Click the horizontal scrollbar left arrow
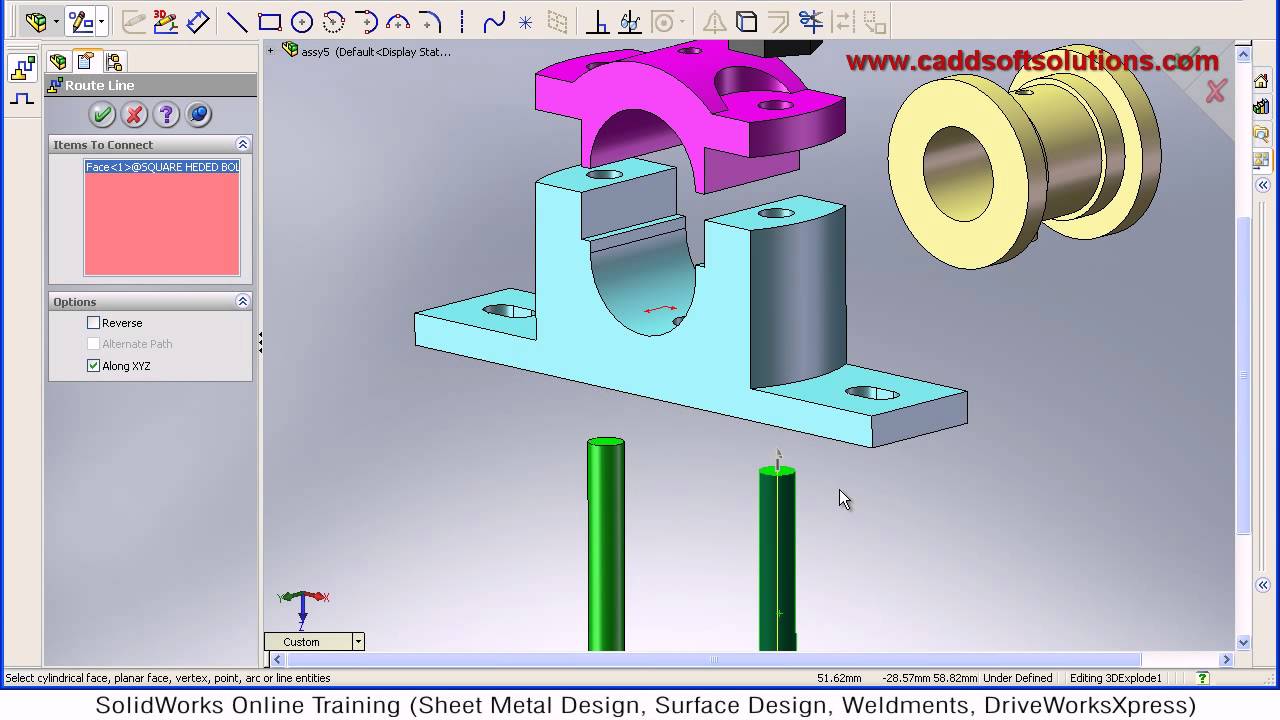The height and width of the screenshot is (720, 1280). (x=277, y=660)
